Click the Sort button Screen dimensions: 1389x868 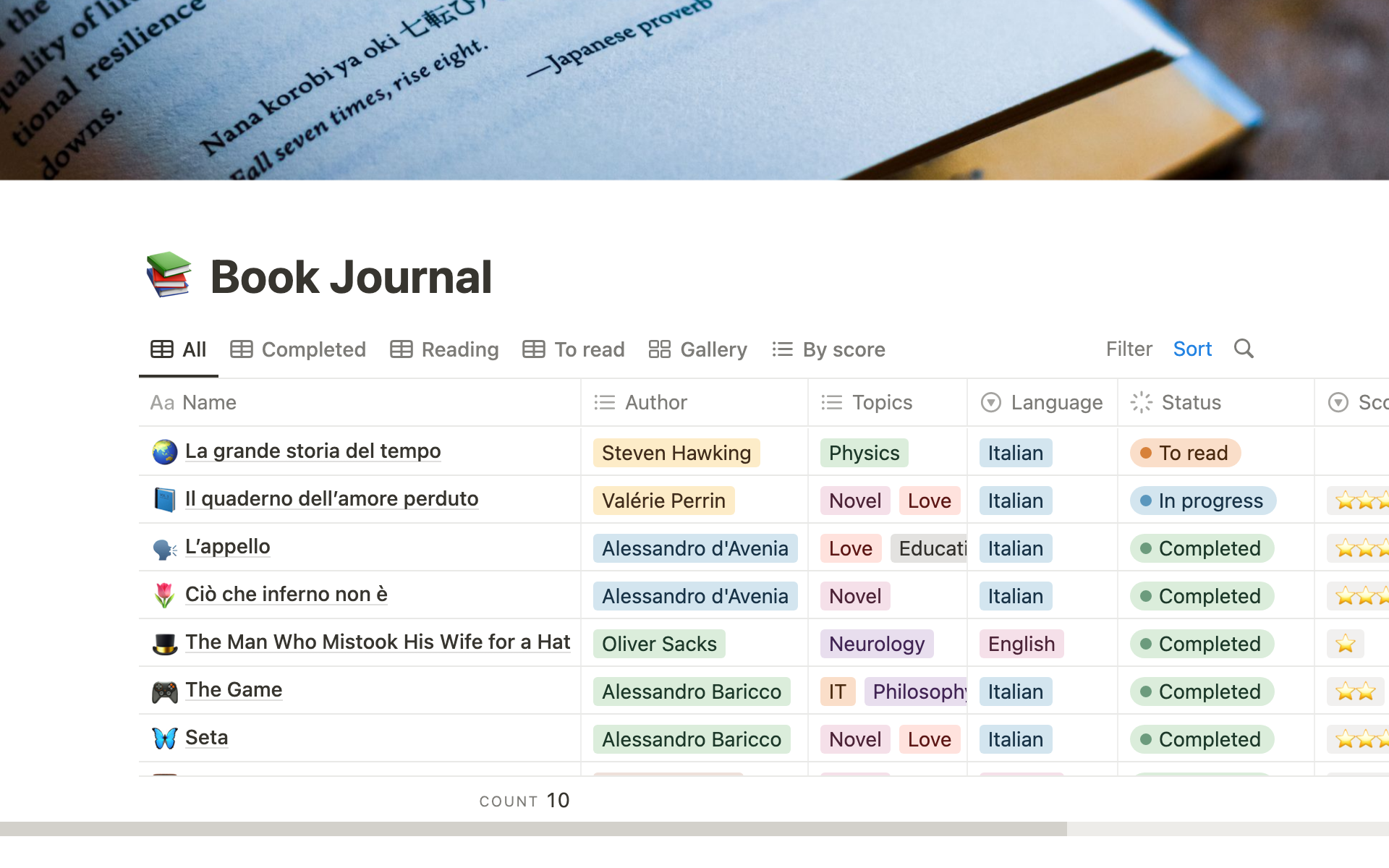1192,349
